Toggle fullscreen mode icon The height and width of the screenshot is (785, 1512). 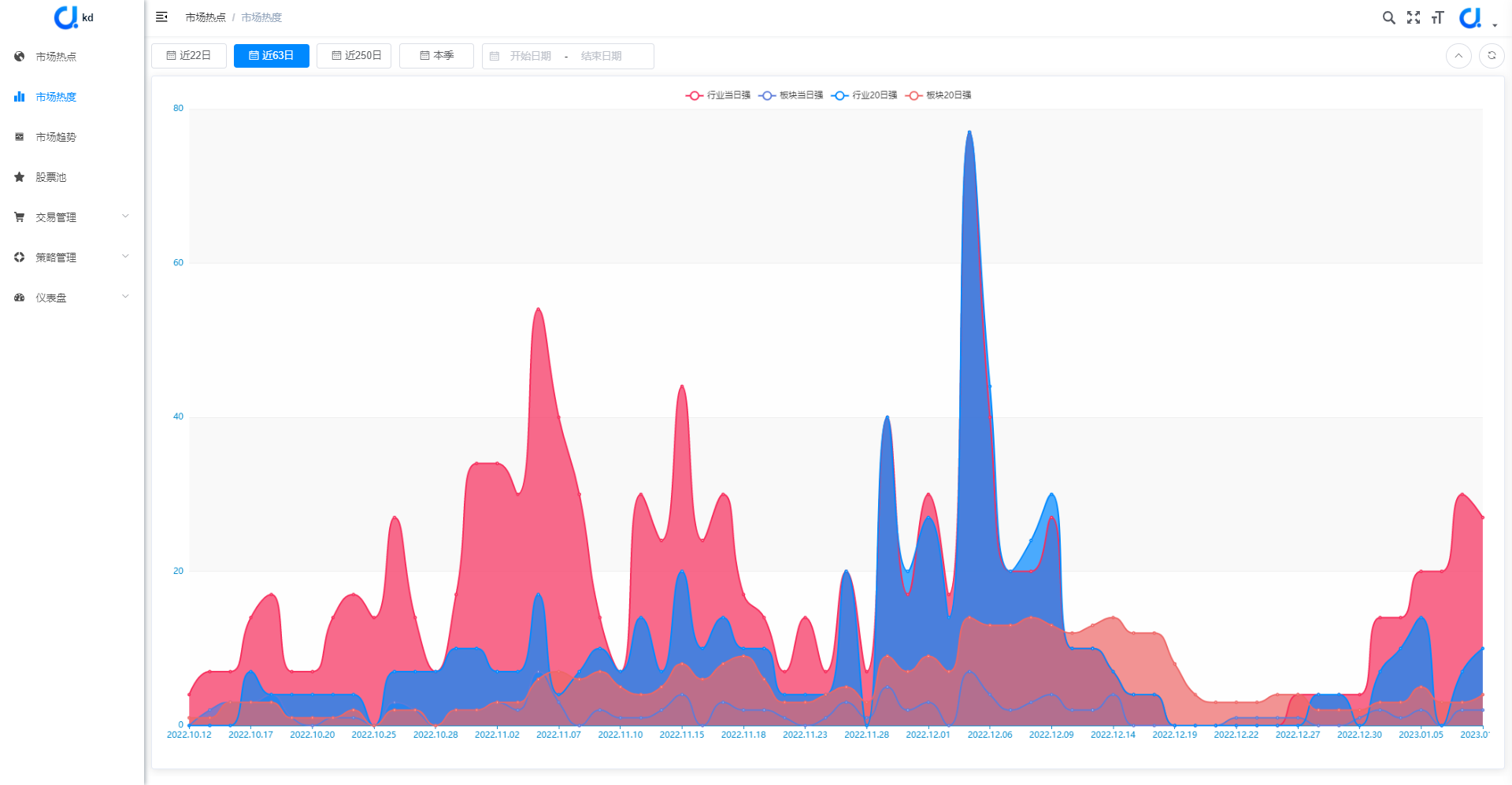(x=1414, y=17)
